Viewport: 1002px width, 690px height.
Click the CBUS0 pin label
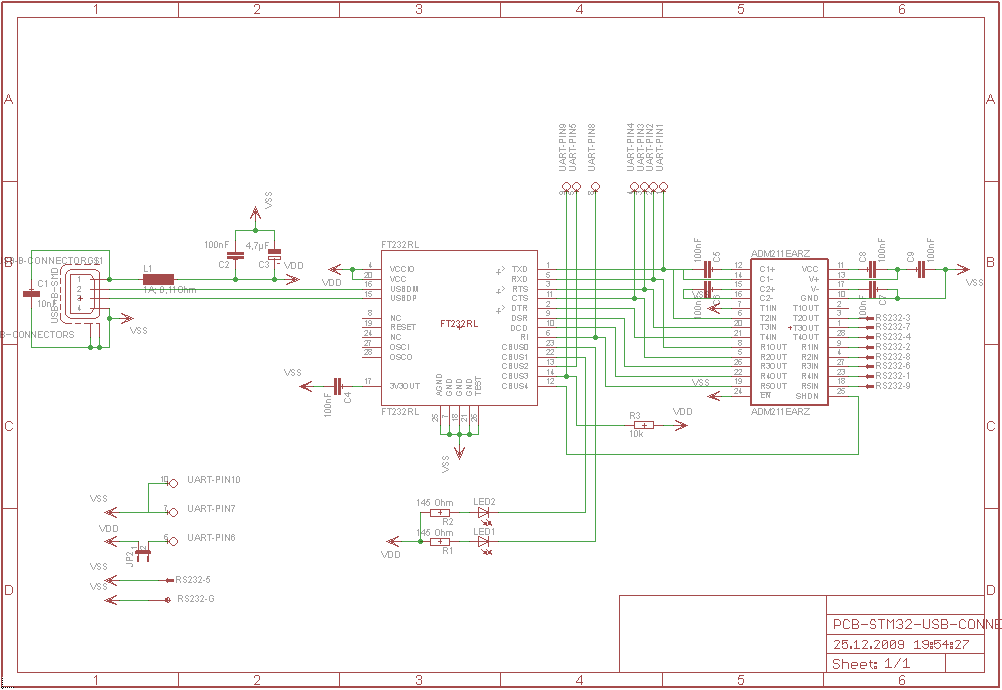coord(515,348)
